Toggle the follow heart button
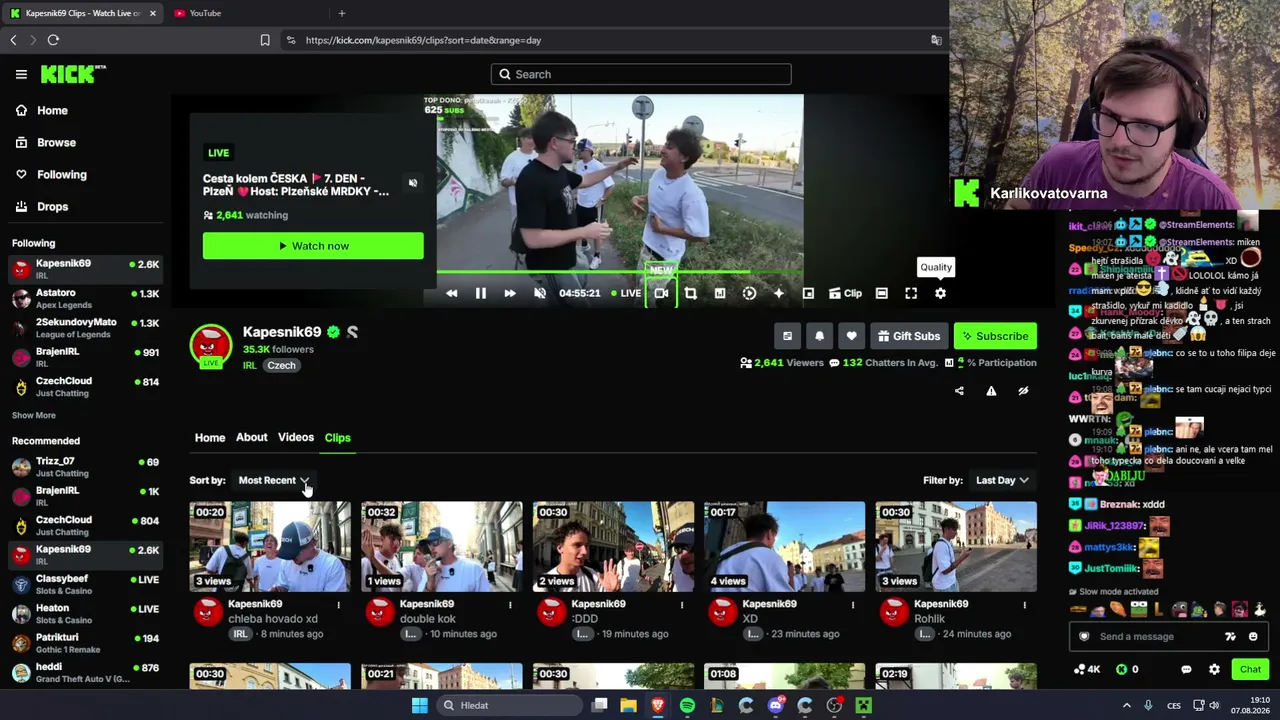The height and width of the screenshot is (720, 1280). pyautogui.click(x=851, y=336)
